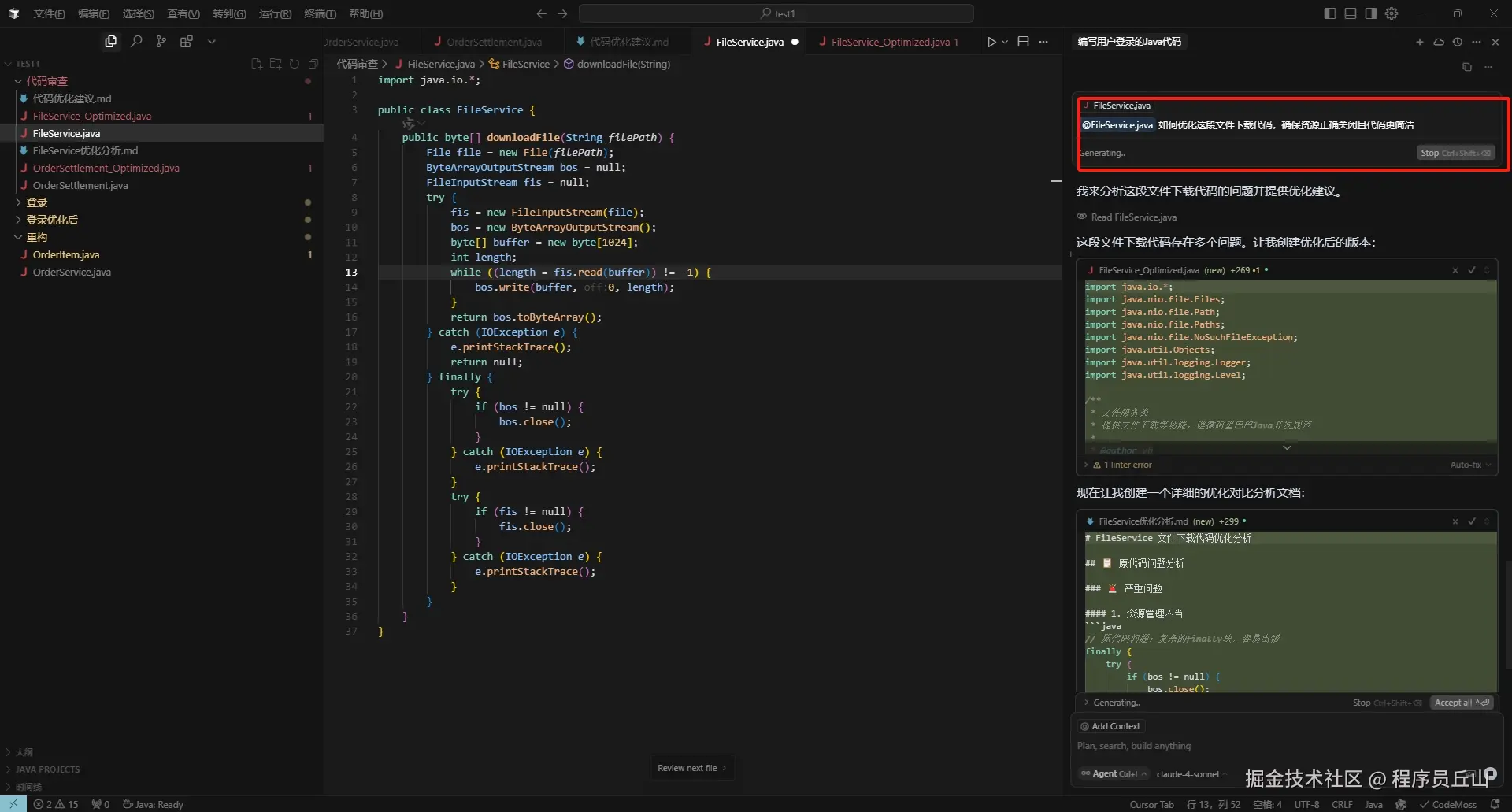Collapse the 重构 folder in explorer
This screenshot has width=1512, height=812.
(37, 237)
